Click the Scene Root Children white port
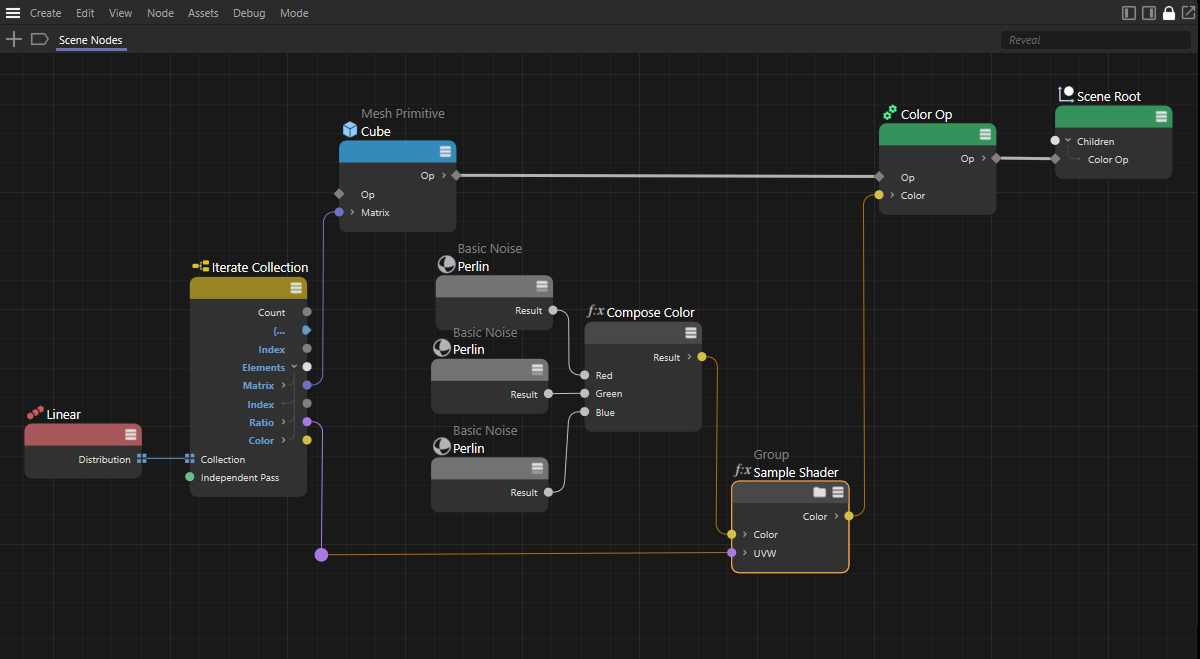Viewport: 1200px width, 659px height. [1055, 141]
